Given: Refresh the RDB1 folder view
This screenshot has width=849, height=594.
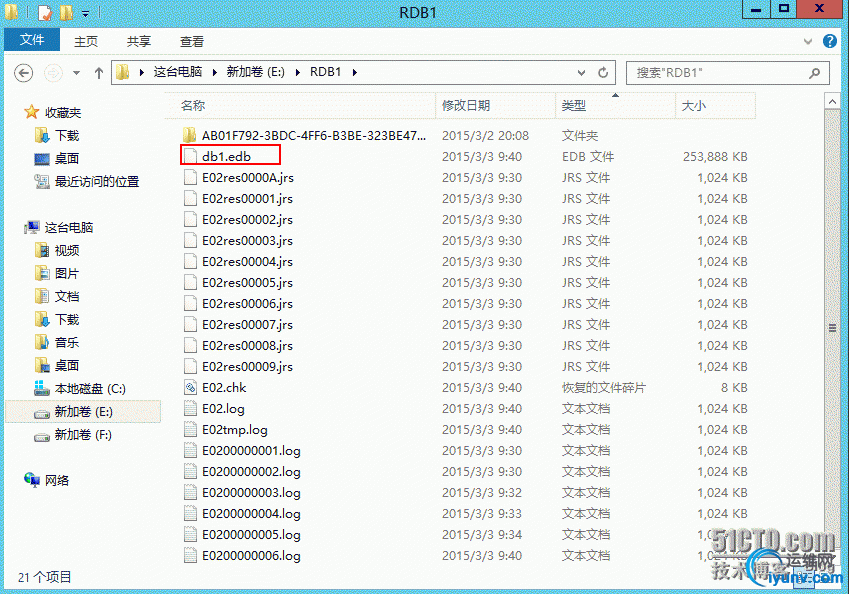Looking at the screenshot, I should point(603,73).
